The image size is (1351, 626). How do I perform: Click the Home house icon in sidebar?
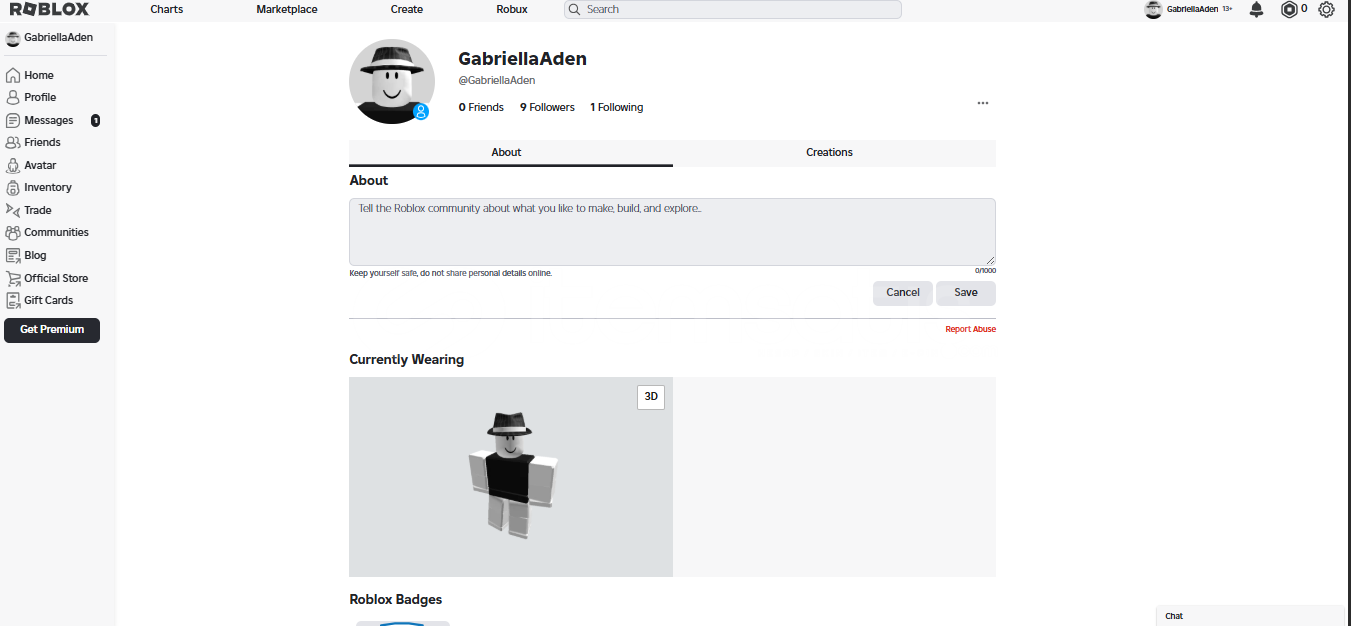tap(13, 75)
